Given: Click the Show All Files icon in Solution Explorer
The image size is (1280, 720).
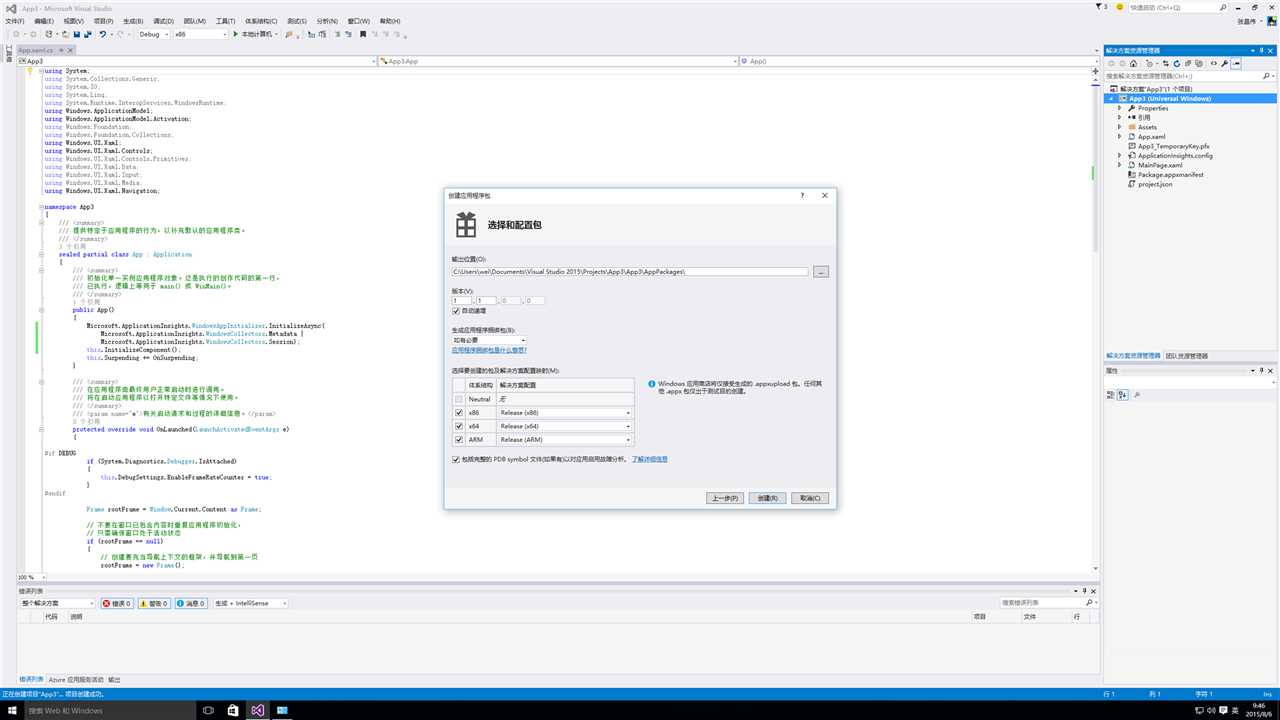Looking at the screenshot, I should point(1199,63).
